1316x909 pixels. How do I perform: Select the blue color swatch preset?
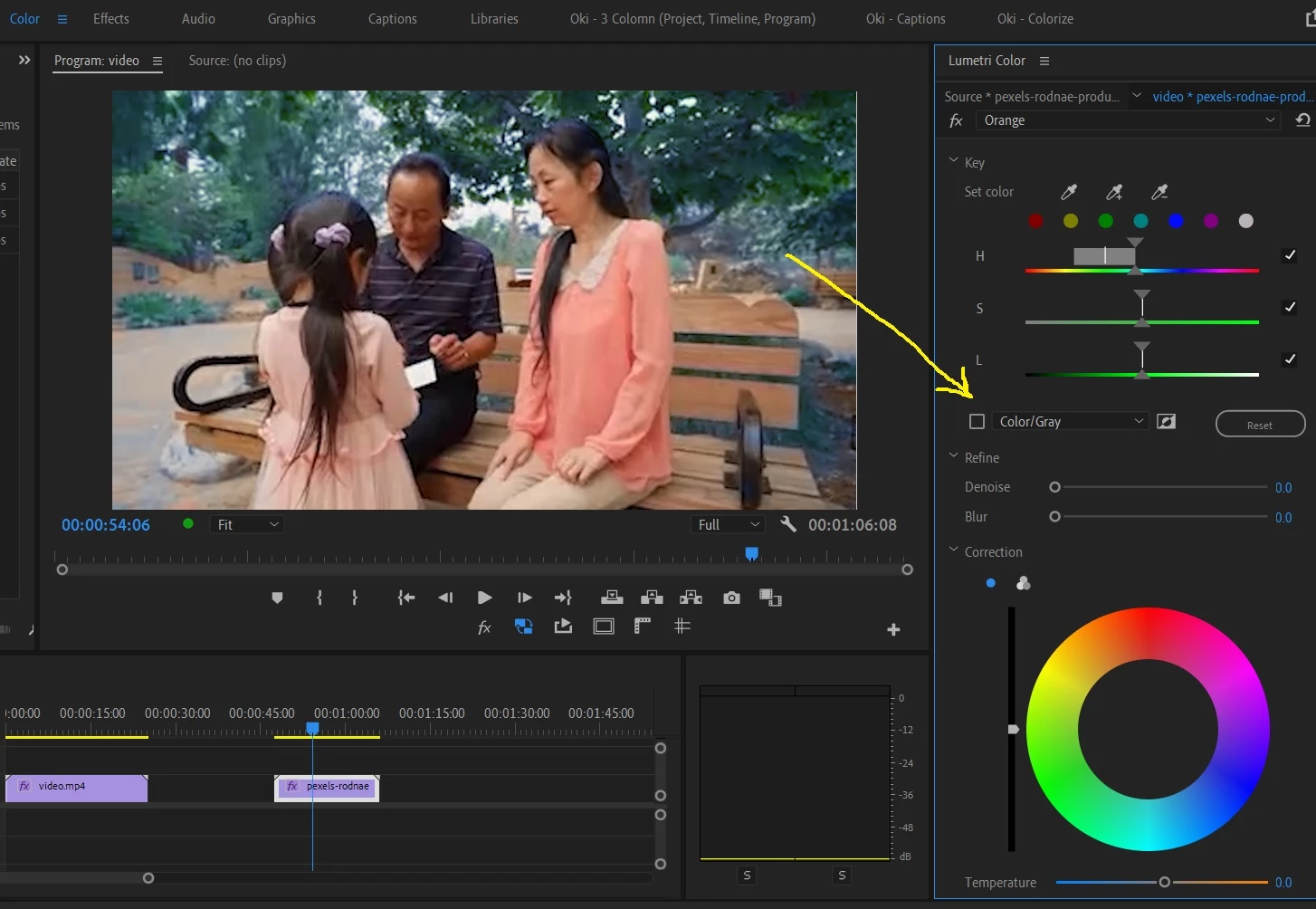1176,221
